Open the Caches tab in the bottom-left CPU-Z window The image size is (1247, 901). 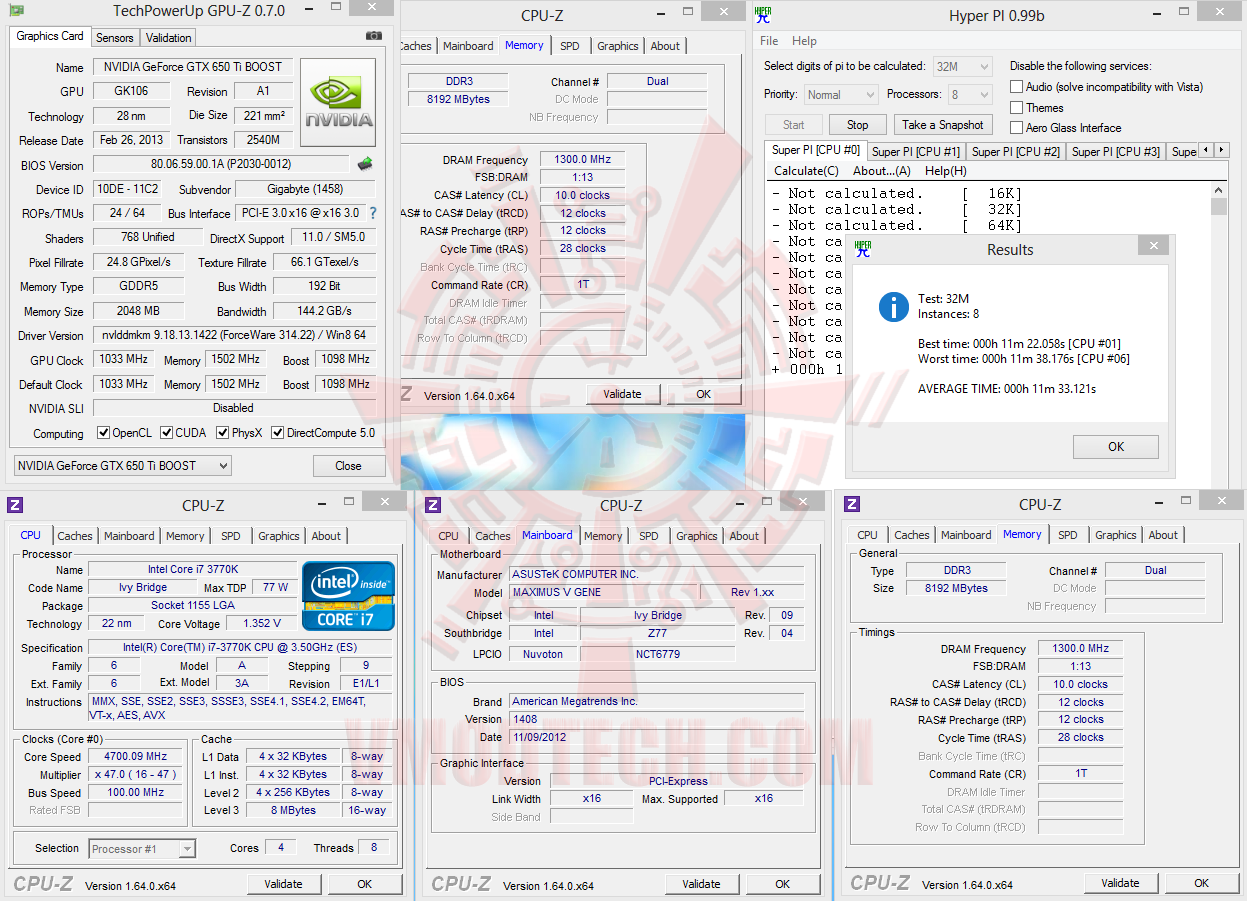(75, 536)
